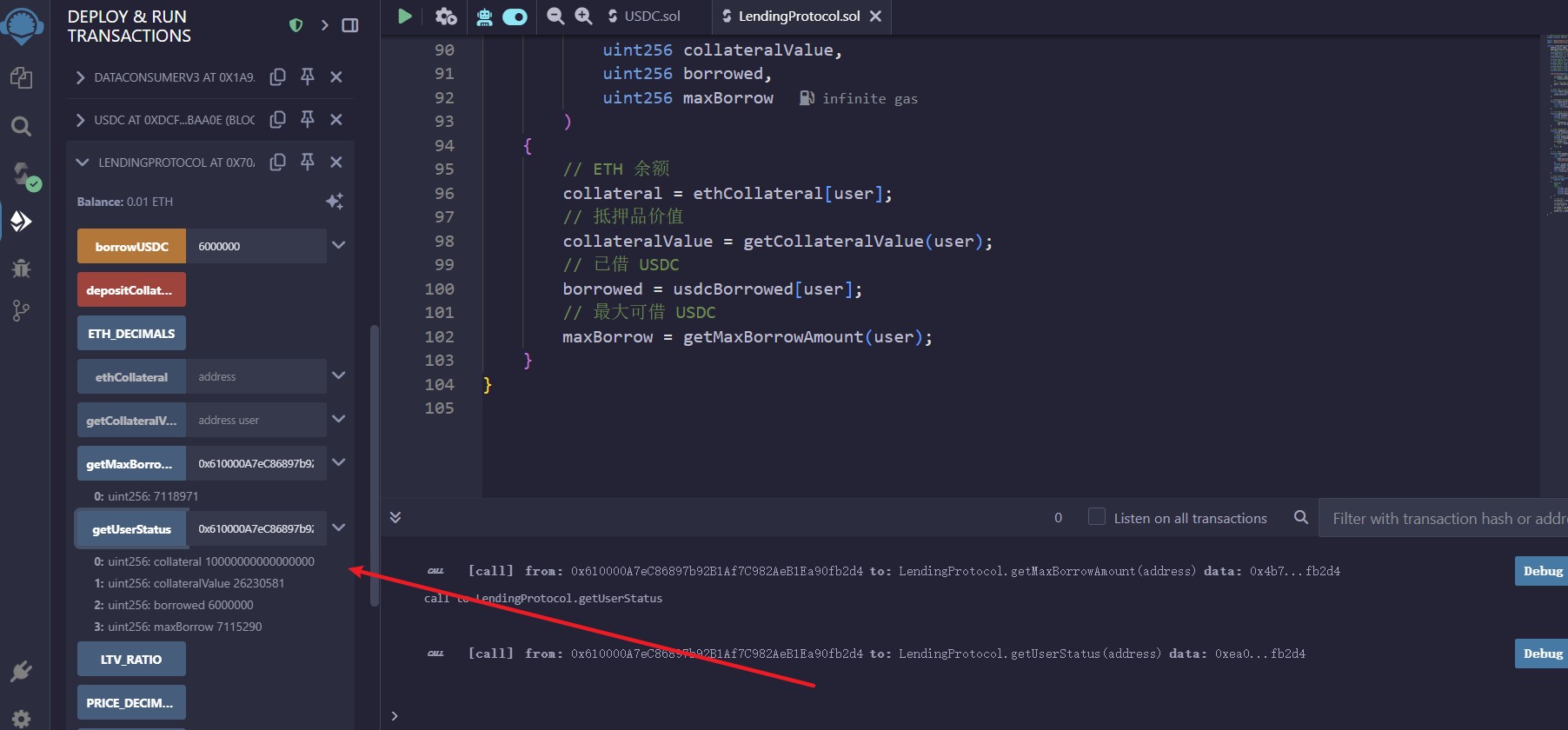Click the borrowUSDC amount input field
Viewport: 1568px width, 730px height.
pos(256,246)
